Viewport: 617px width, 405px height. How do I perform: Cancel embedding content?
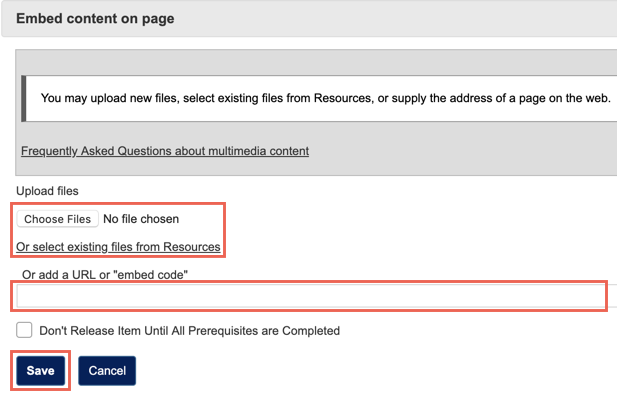tap(106, 370)
